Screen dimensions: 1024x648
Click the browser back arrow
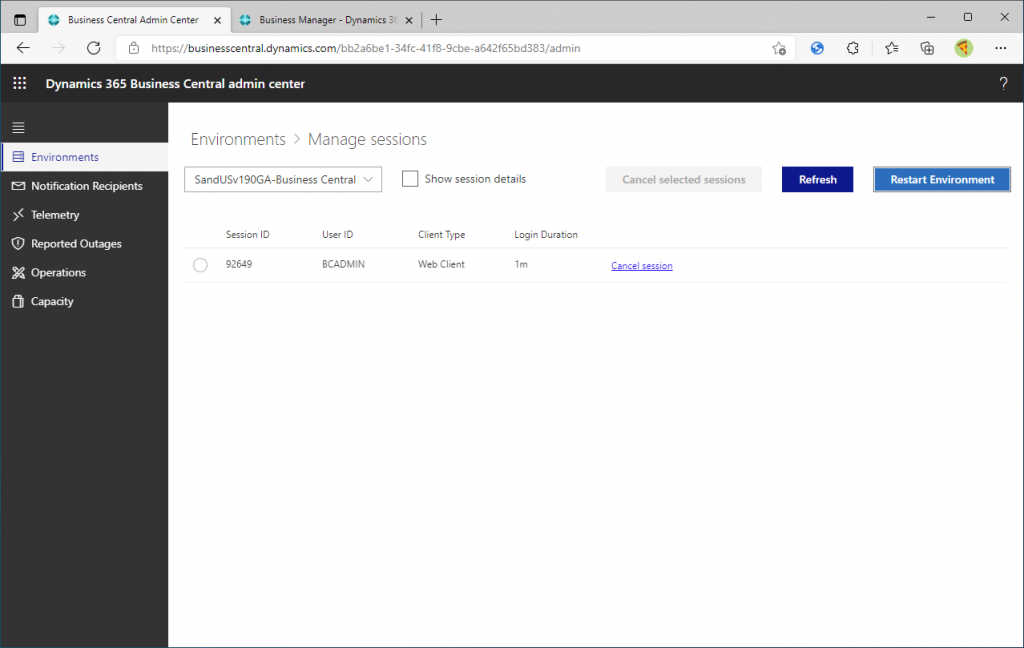pos(23,48)
